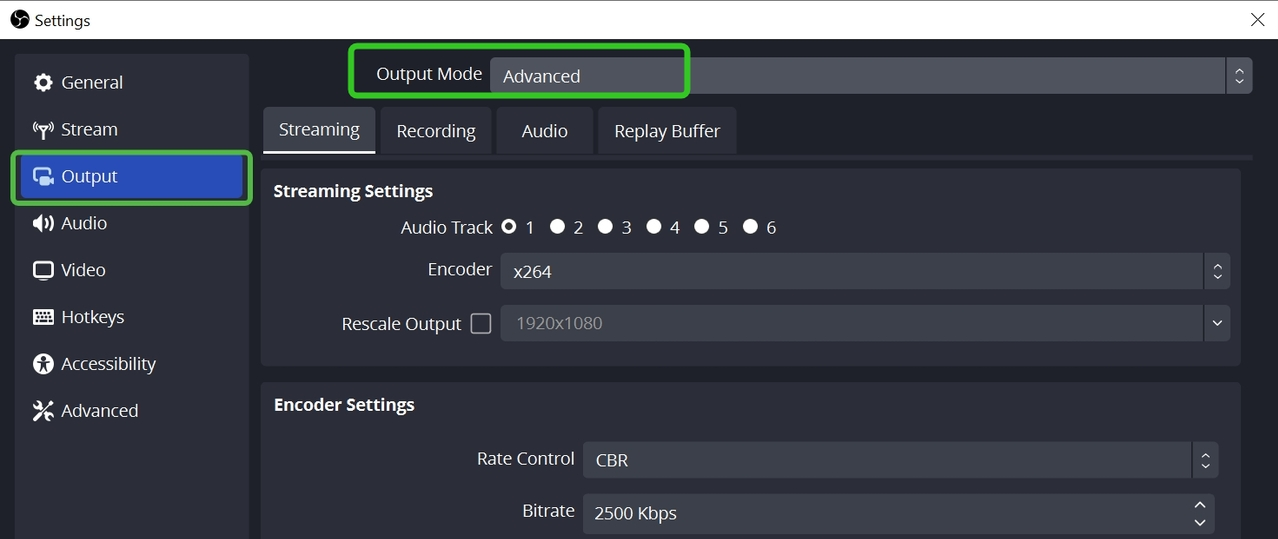The height and width of the screenshot is (539, 1278).
Task: Enable the Rescale Output checkbox
Action: click(x=481, y=324)
